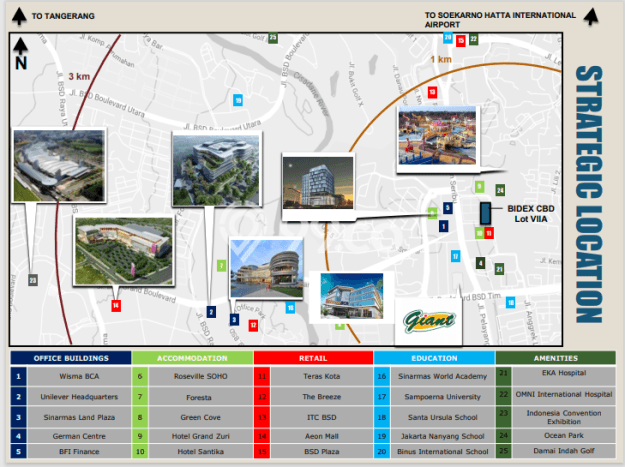Select the RETAIL legend header
Image resolution: width=625 pixels, height=467 pixels.
point(313,358)
